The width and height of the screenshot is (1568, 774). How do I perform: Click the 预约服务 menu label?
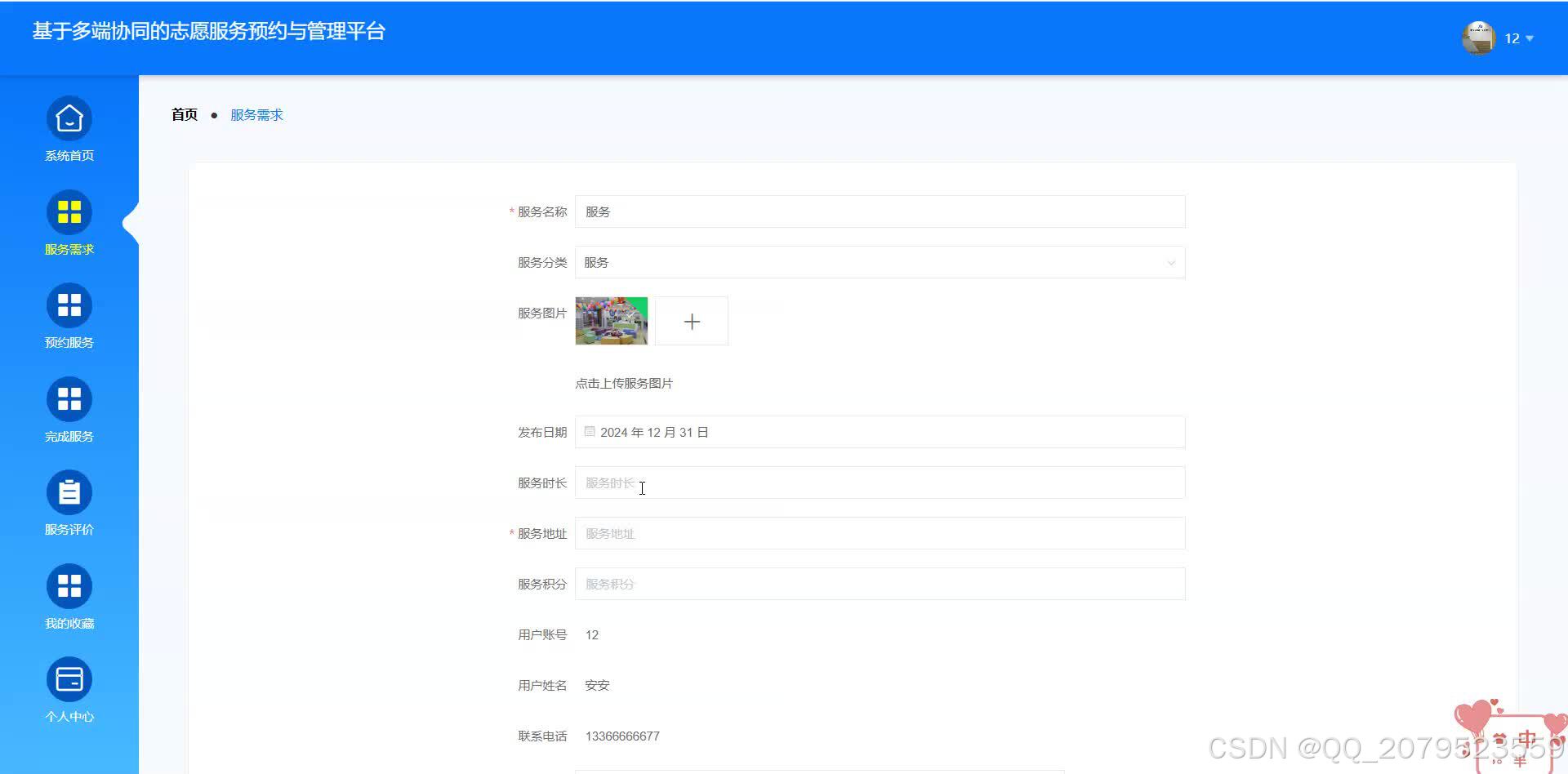coord(69,343)
